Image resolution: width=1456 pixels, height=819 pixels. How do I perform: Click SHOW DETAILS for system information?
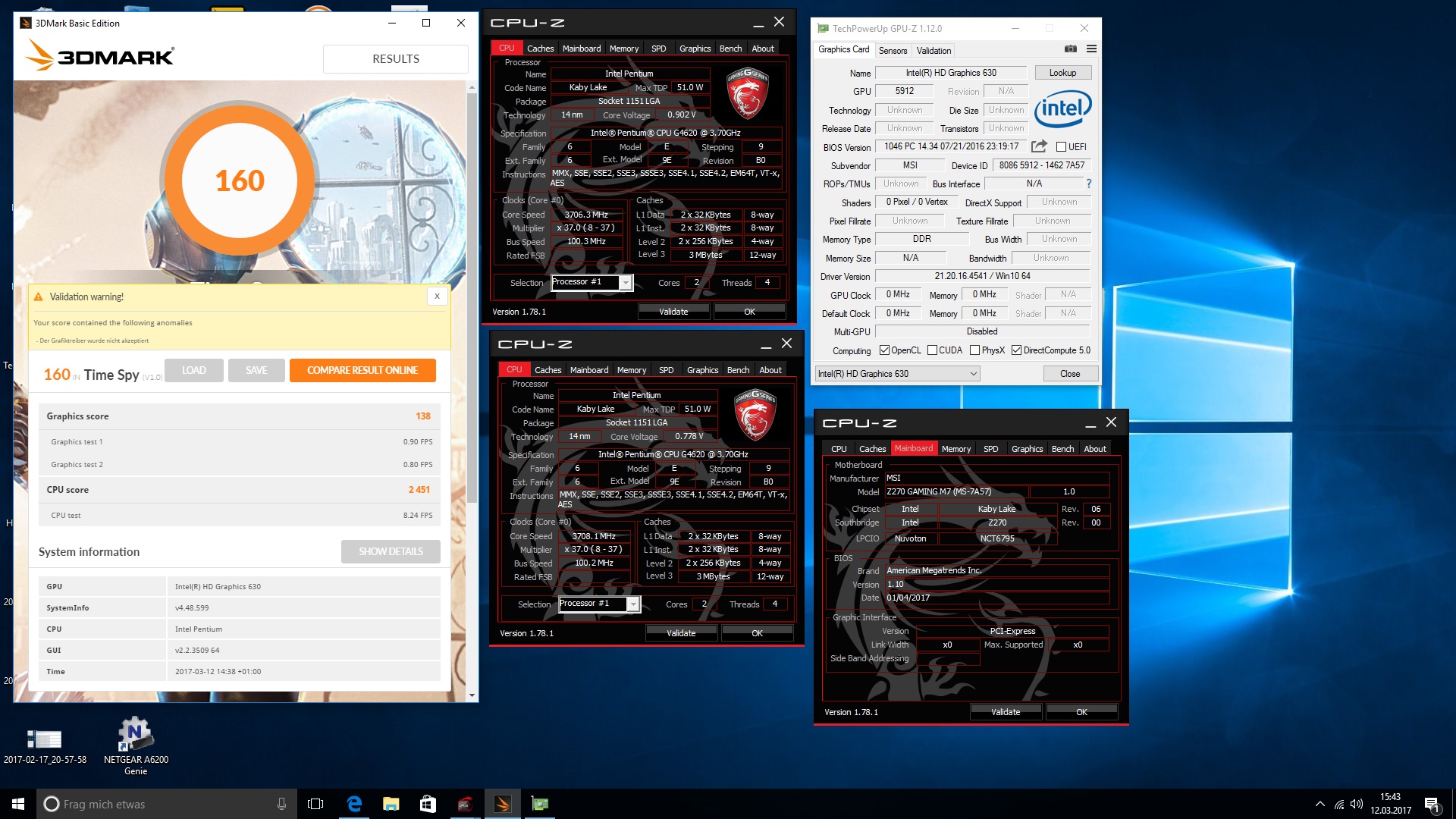coord(391,551)
